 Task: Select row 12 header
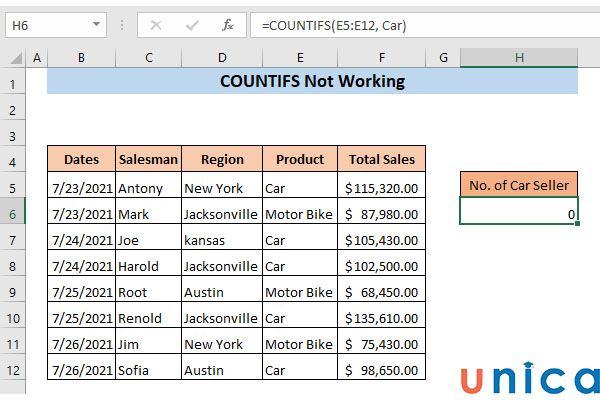pyautogui.click(x=13, y=369)
